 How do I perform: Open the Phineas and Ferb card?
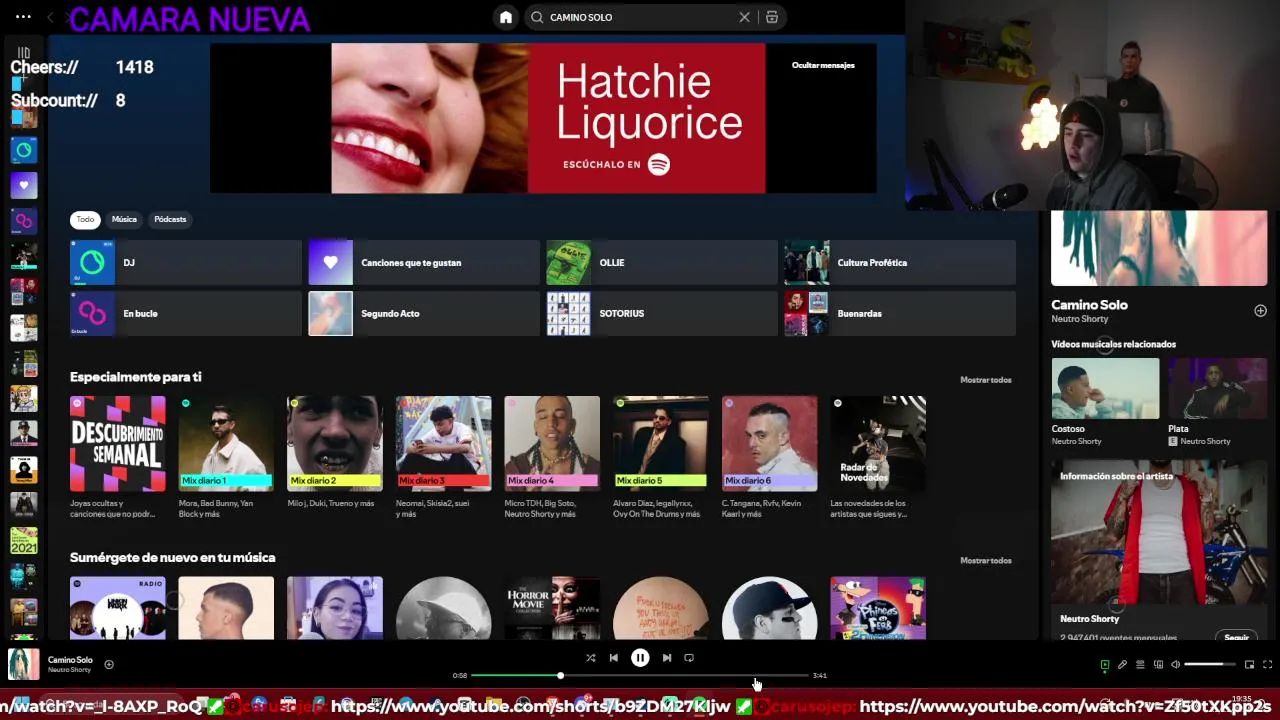878,608
